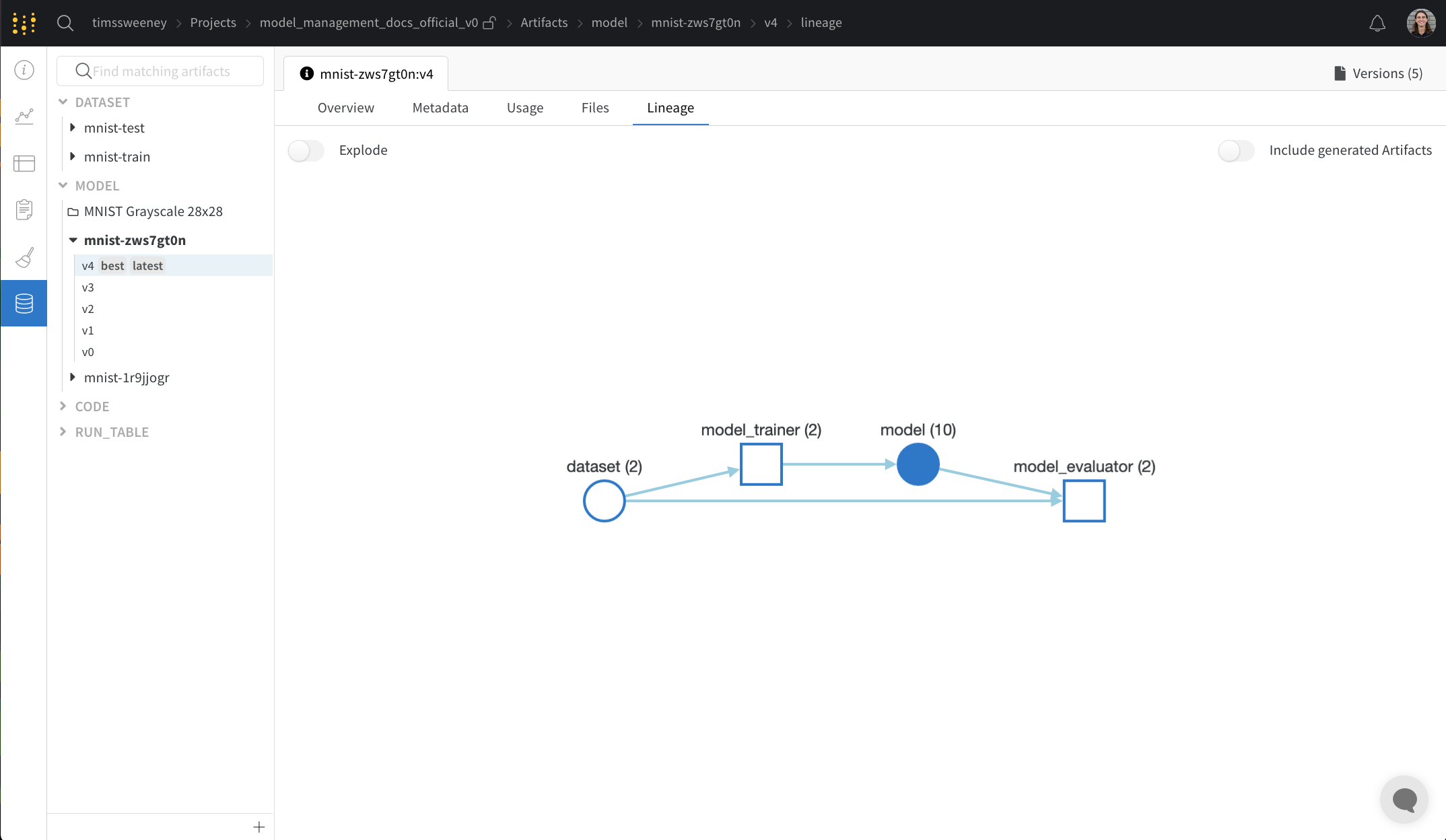Click the search magnifier in top bar
1446x840 pixels.
[x=65, y=23]
